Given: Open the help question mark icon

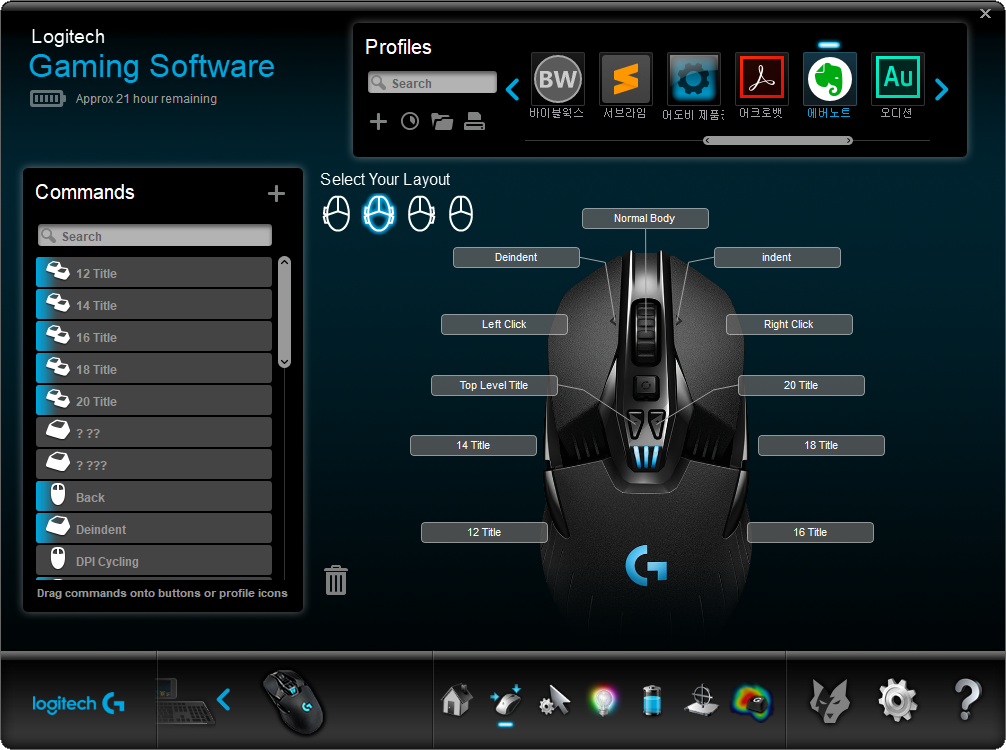Looking at the screenshot, I should [x=966, y=700].
